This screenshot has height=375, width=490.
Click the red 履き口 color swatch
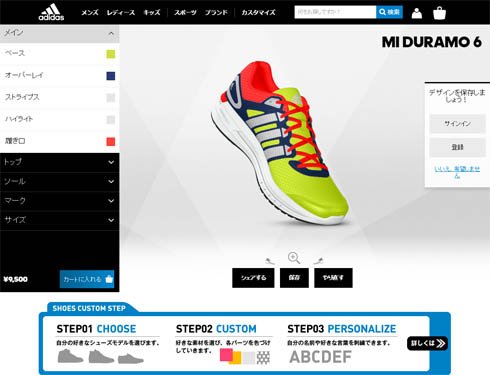click(111, 141)
